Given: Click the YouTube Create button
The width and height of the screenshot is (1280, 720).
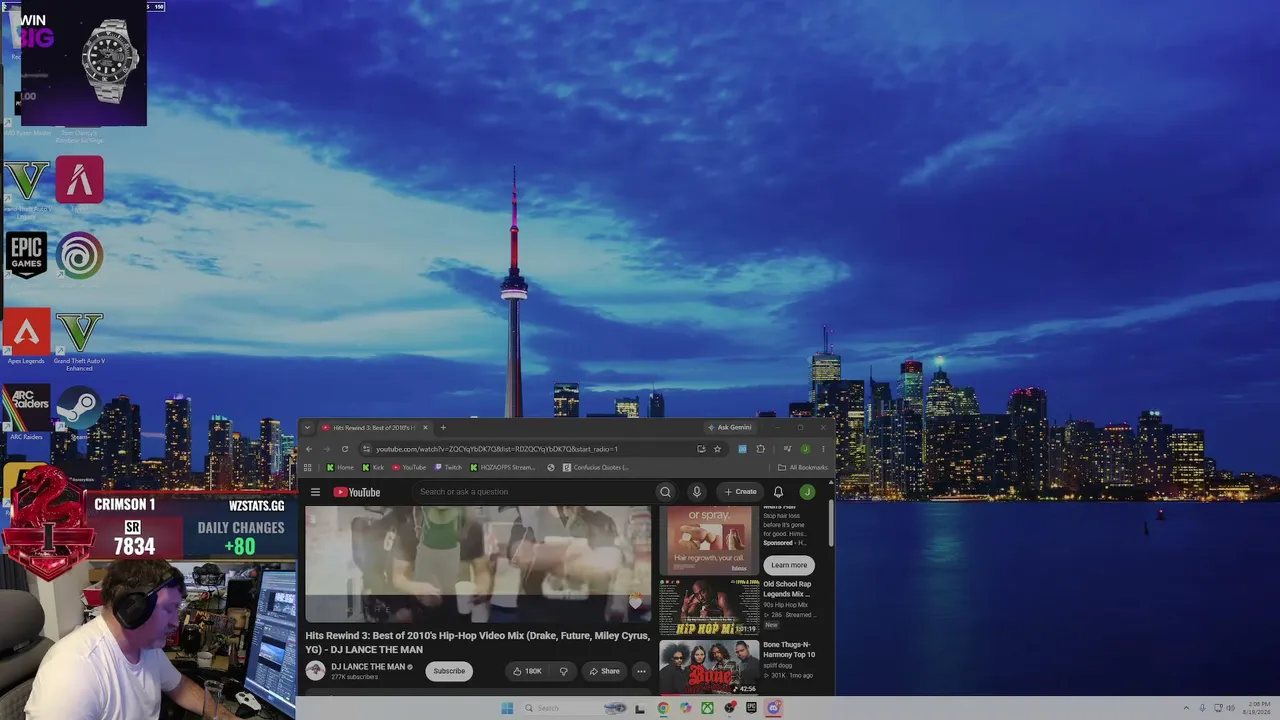Looking at the screenshot, I should click(x=741, y=492).
